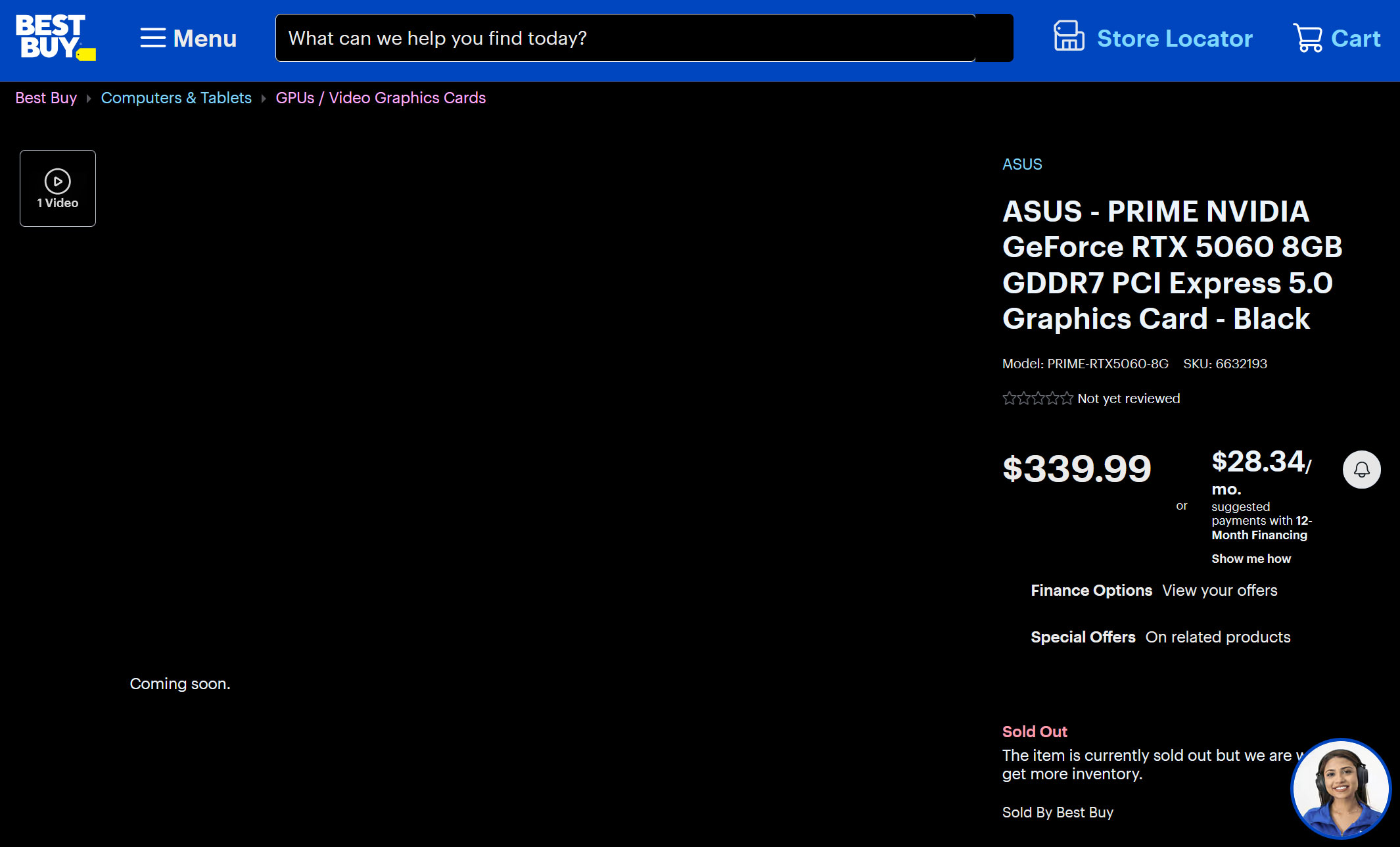The image size is (1400, 847).
Task: Go to Best Buy breadcrumb home
Action: pos(46,98)
